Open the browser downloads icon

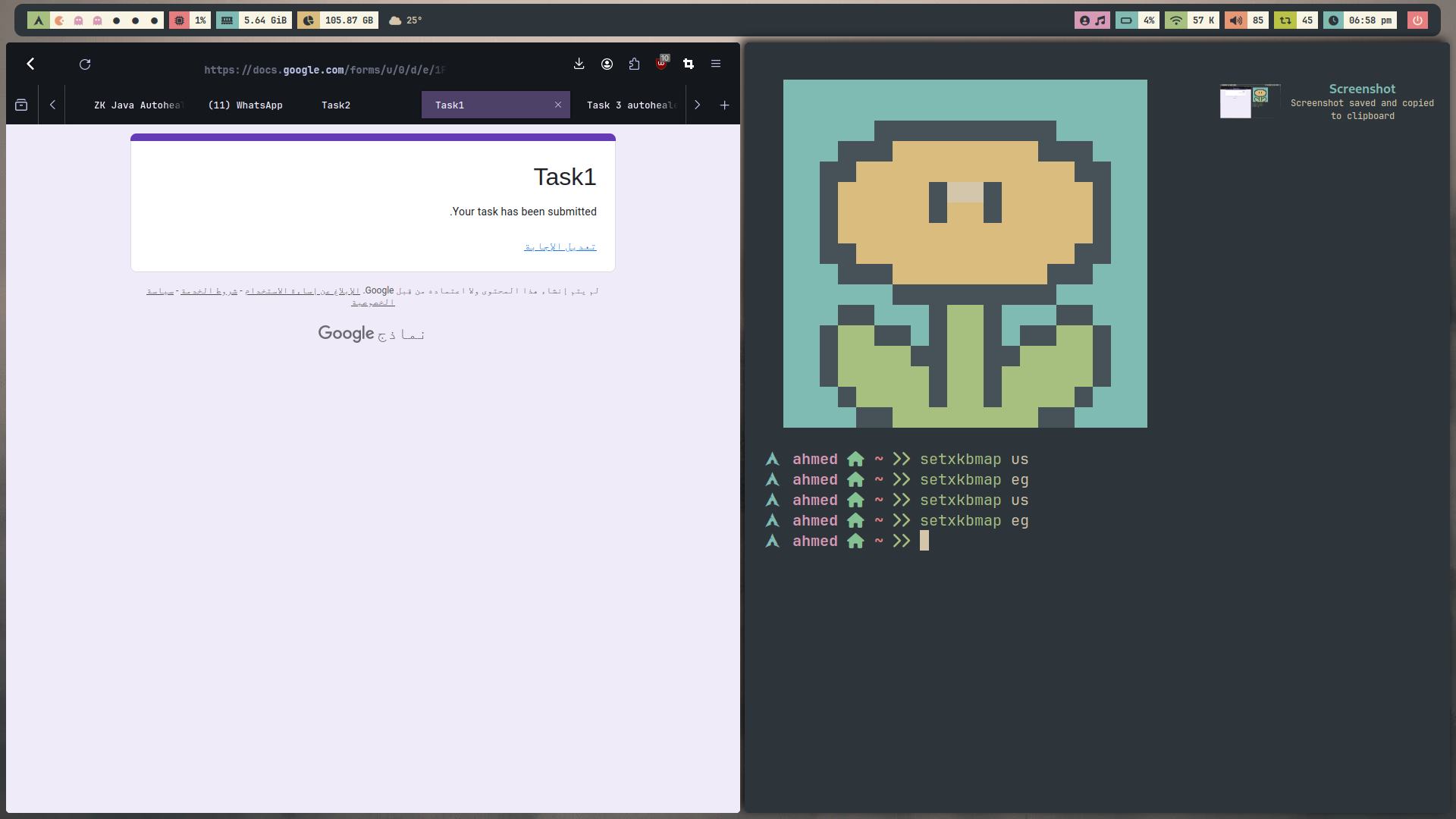point(579,64)
